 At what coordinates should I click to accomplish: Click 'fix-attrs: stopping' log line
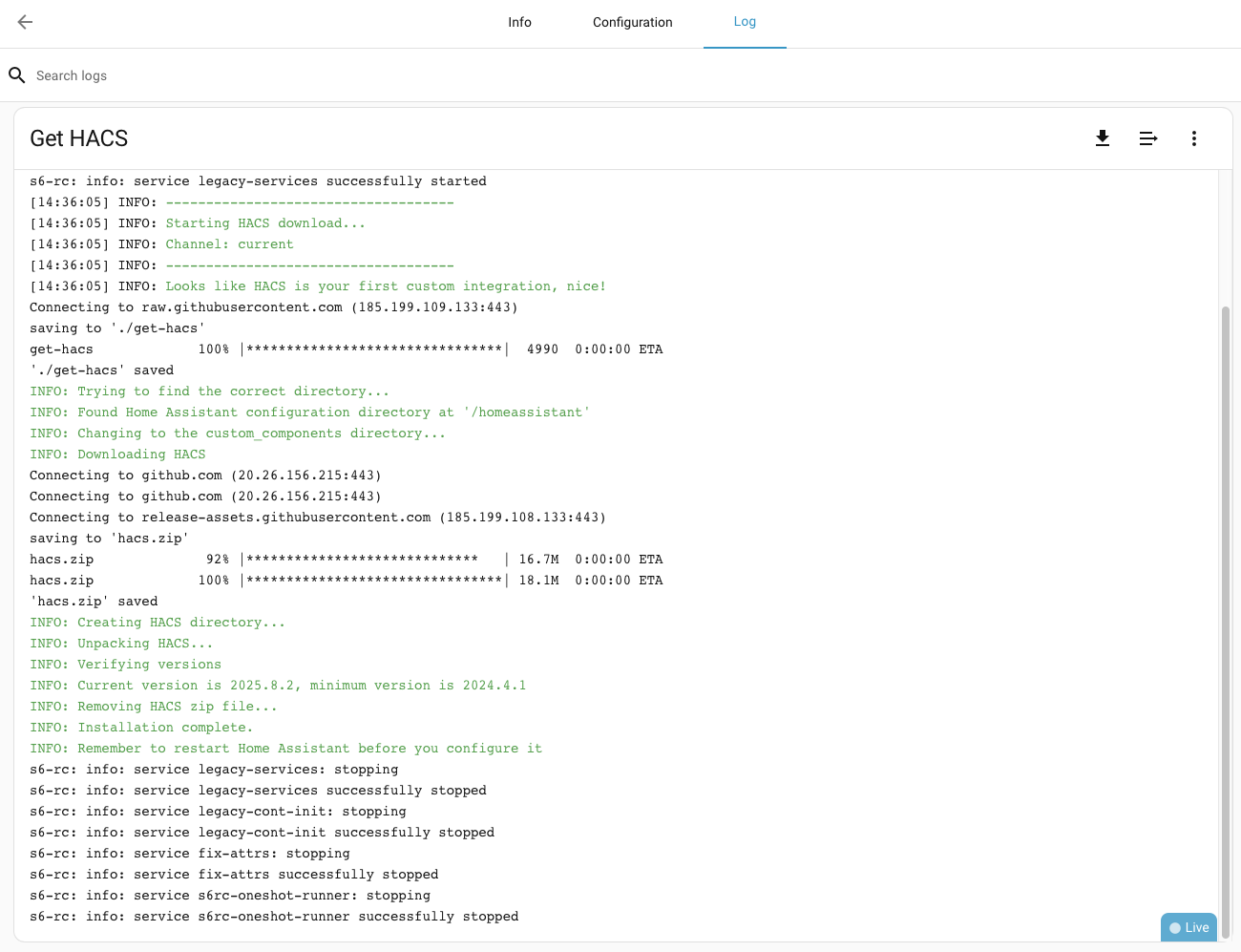point(190,854)
